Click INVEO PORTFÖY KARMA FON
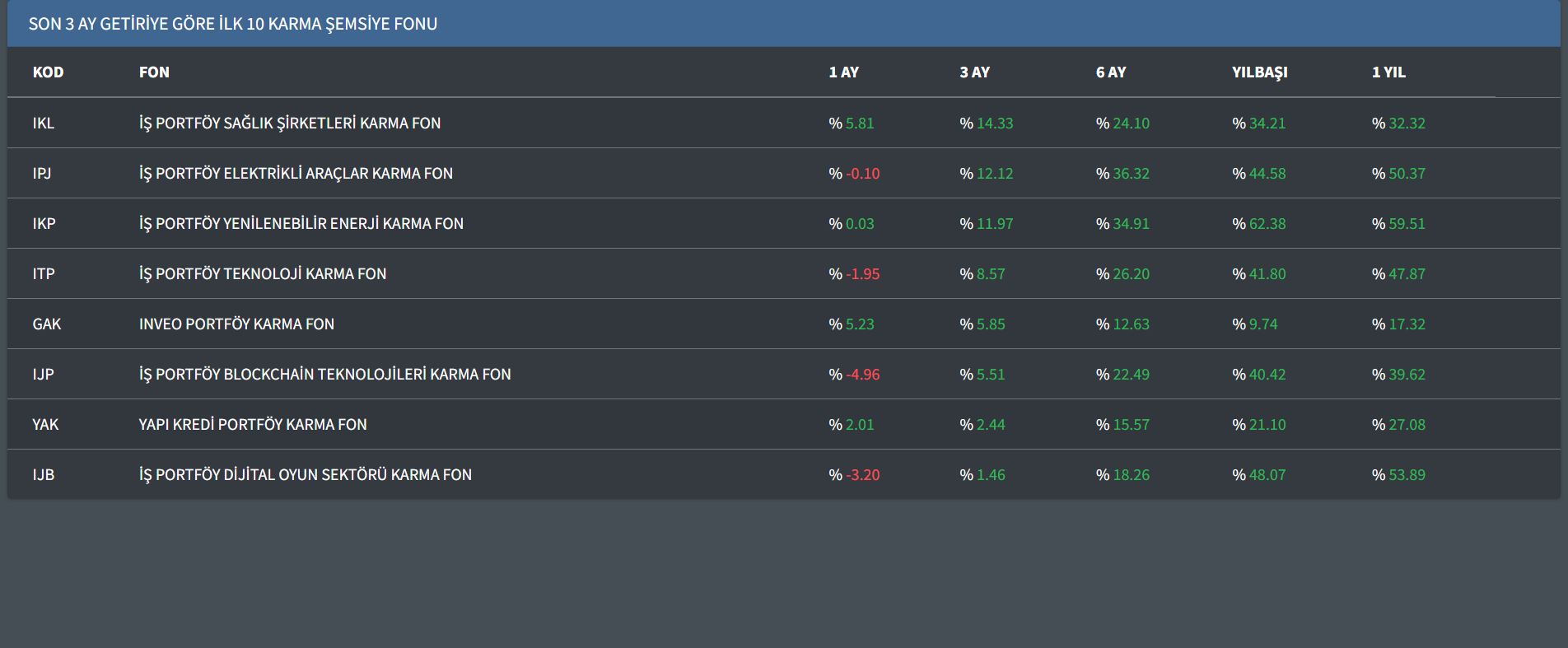Screen dimensions: 1568x648 click(x=236, y=324)
